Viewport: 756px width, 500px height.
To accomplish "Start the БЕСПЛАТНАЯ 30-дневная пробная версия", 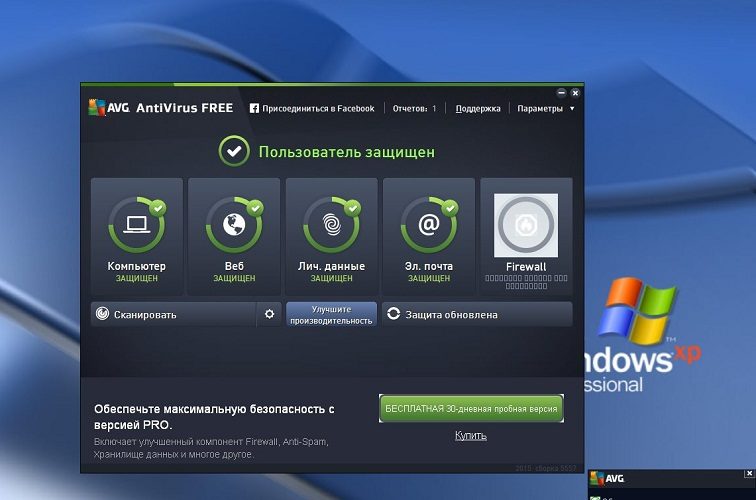I will (x=471, y=408).
